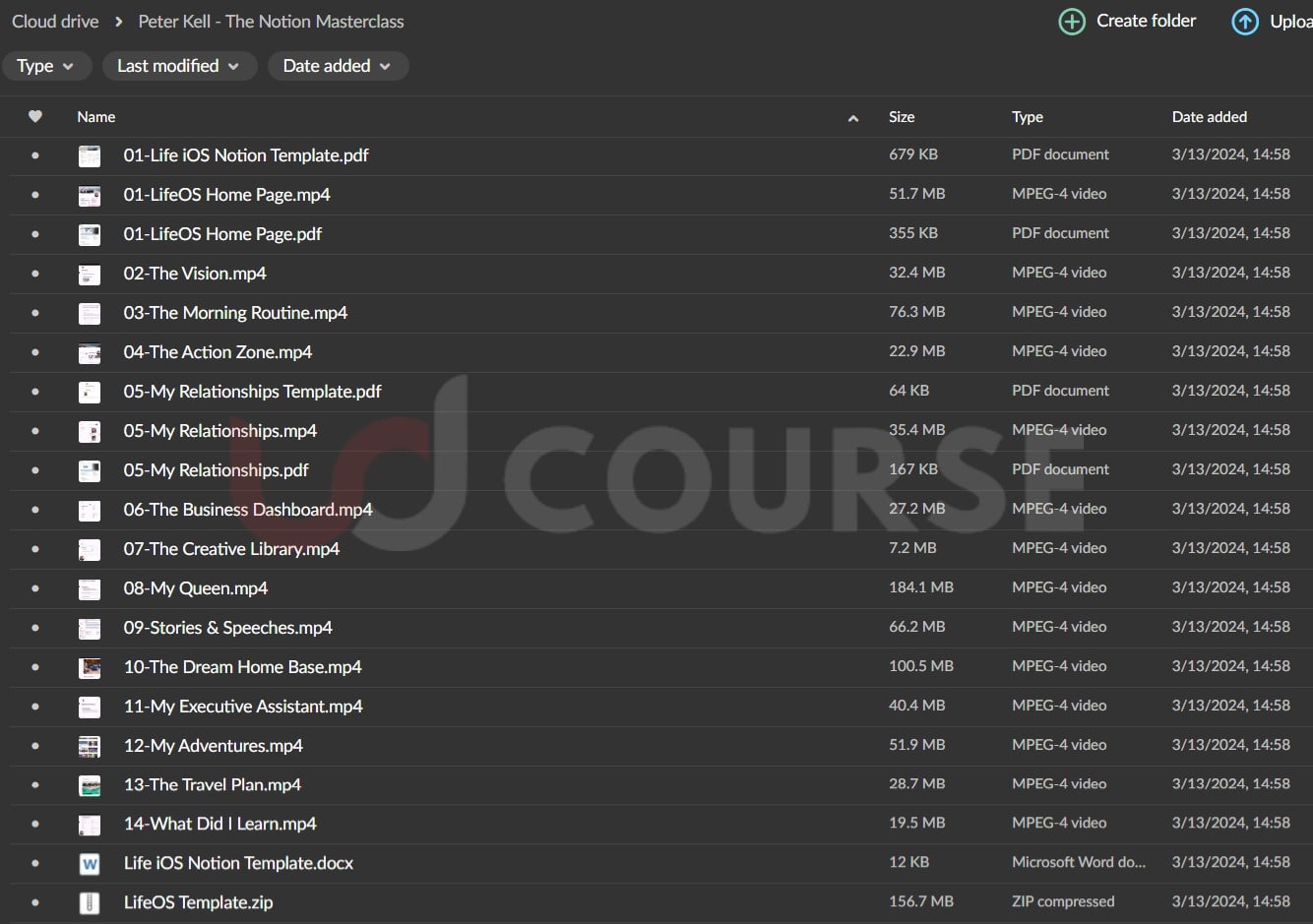Click the thumbnail icon of 10-The Dream Home Base.mp4

tap(90, 667)
